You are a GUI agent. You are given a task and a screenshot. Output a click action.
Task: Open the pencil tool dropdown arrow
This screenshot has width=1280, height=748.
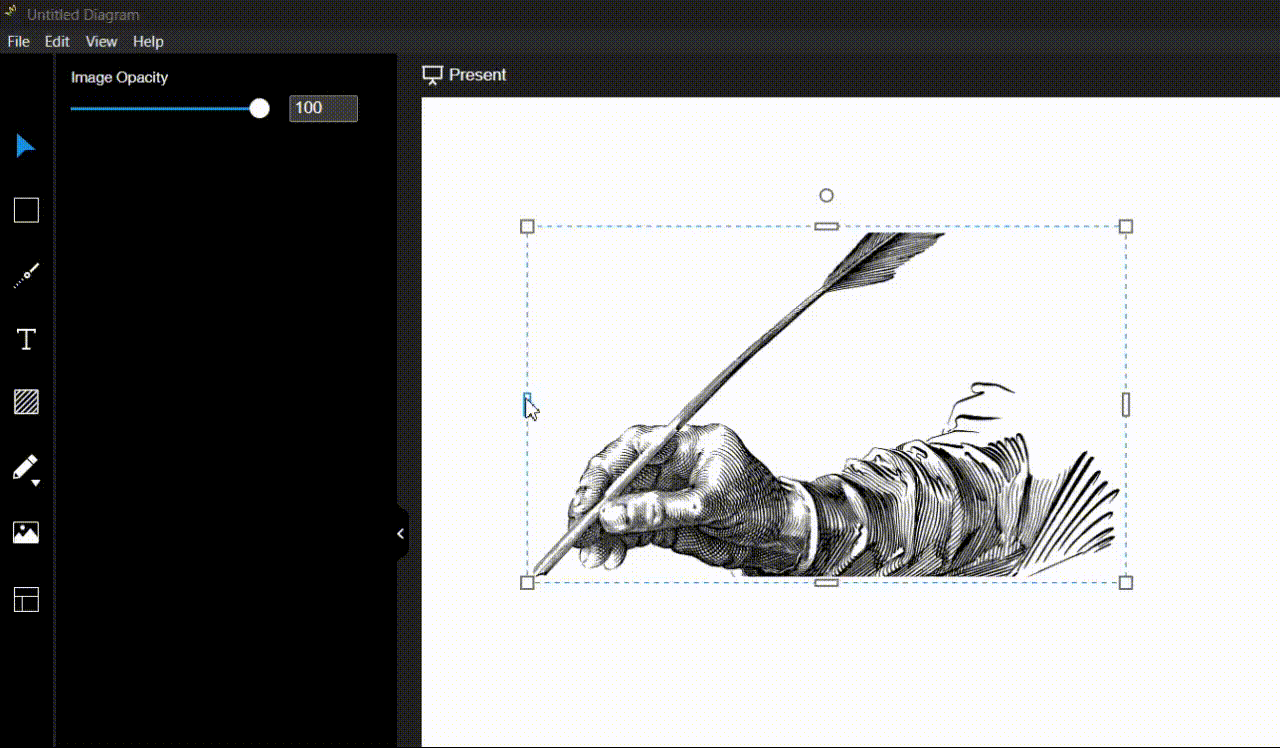click(x=36, y=483)
